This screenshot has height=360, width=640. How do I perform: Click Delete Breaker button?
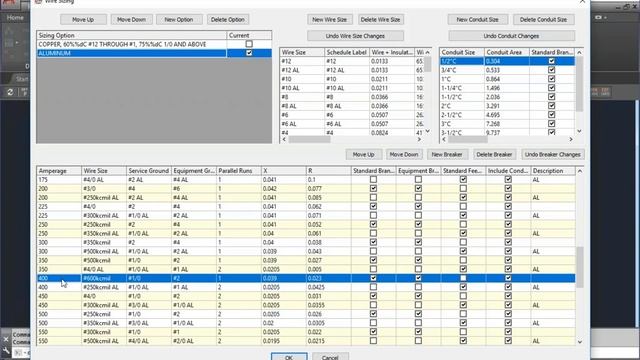coord(494,155)
